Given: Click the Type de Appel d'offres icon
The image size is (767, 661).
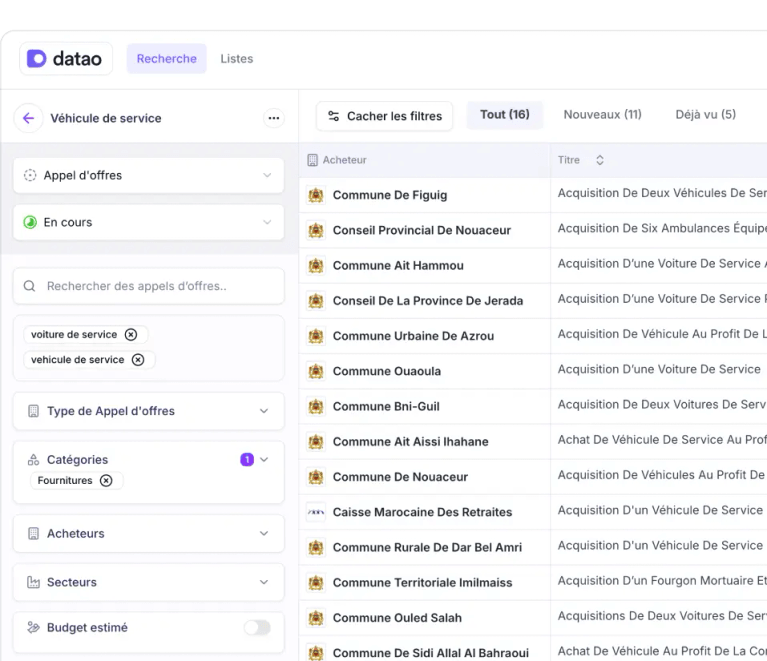Looking at the screenshot, I should point(33,411).
